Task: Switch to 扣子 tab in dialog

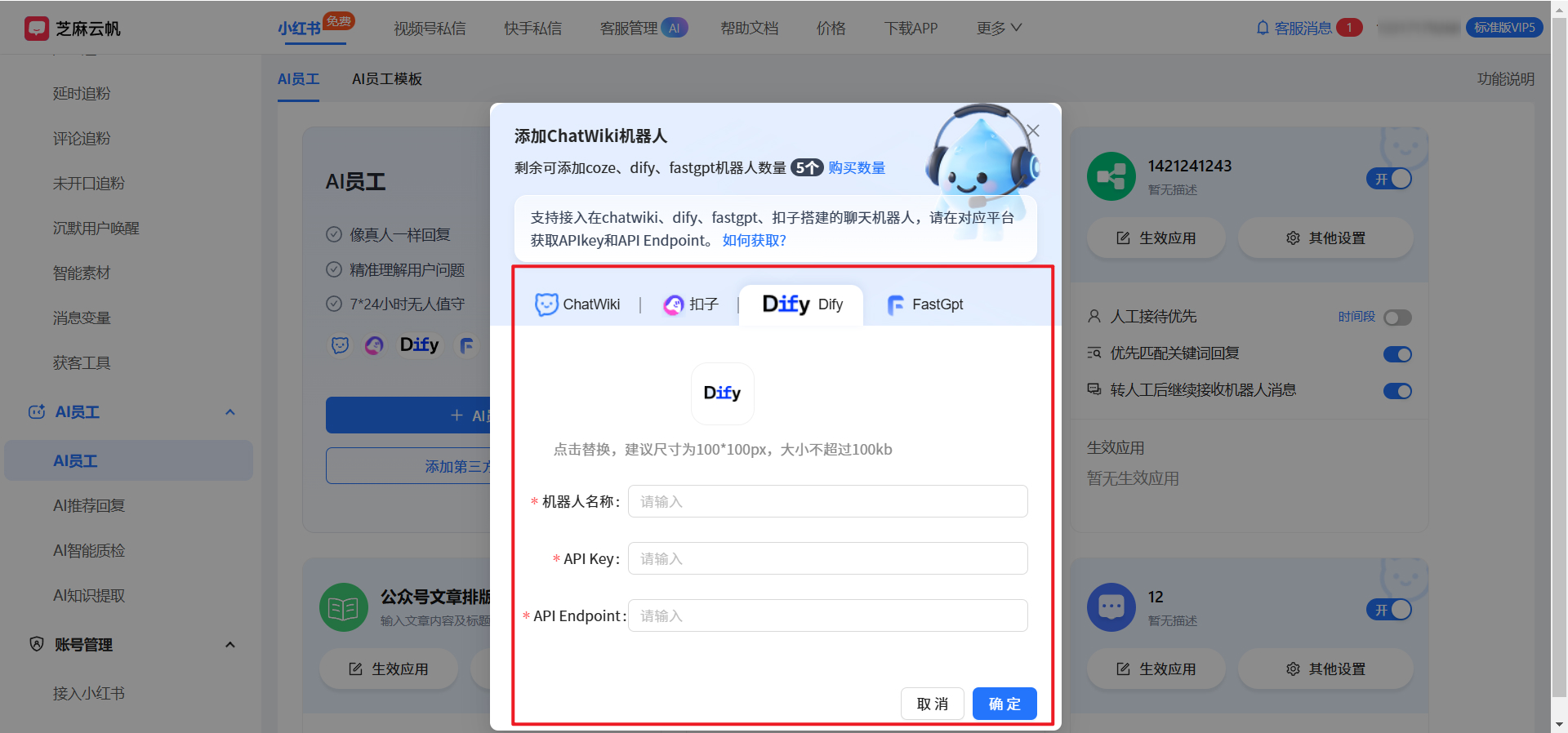Action: 690,304
